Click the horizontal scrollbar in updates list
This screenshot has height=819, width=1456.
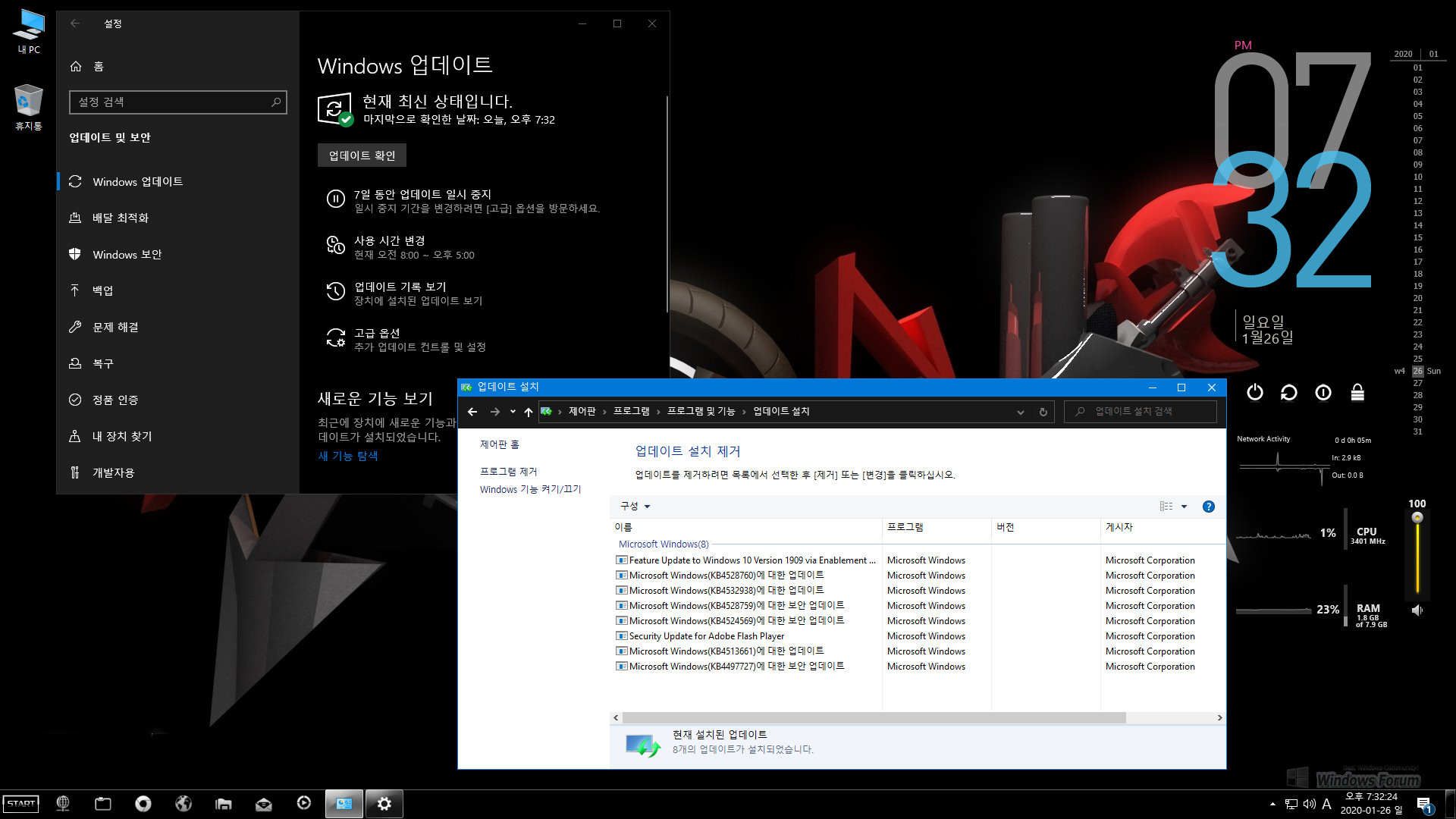(x=874, y=718)
